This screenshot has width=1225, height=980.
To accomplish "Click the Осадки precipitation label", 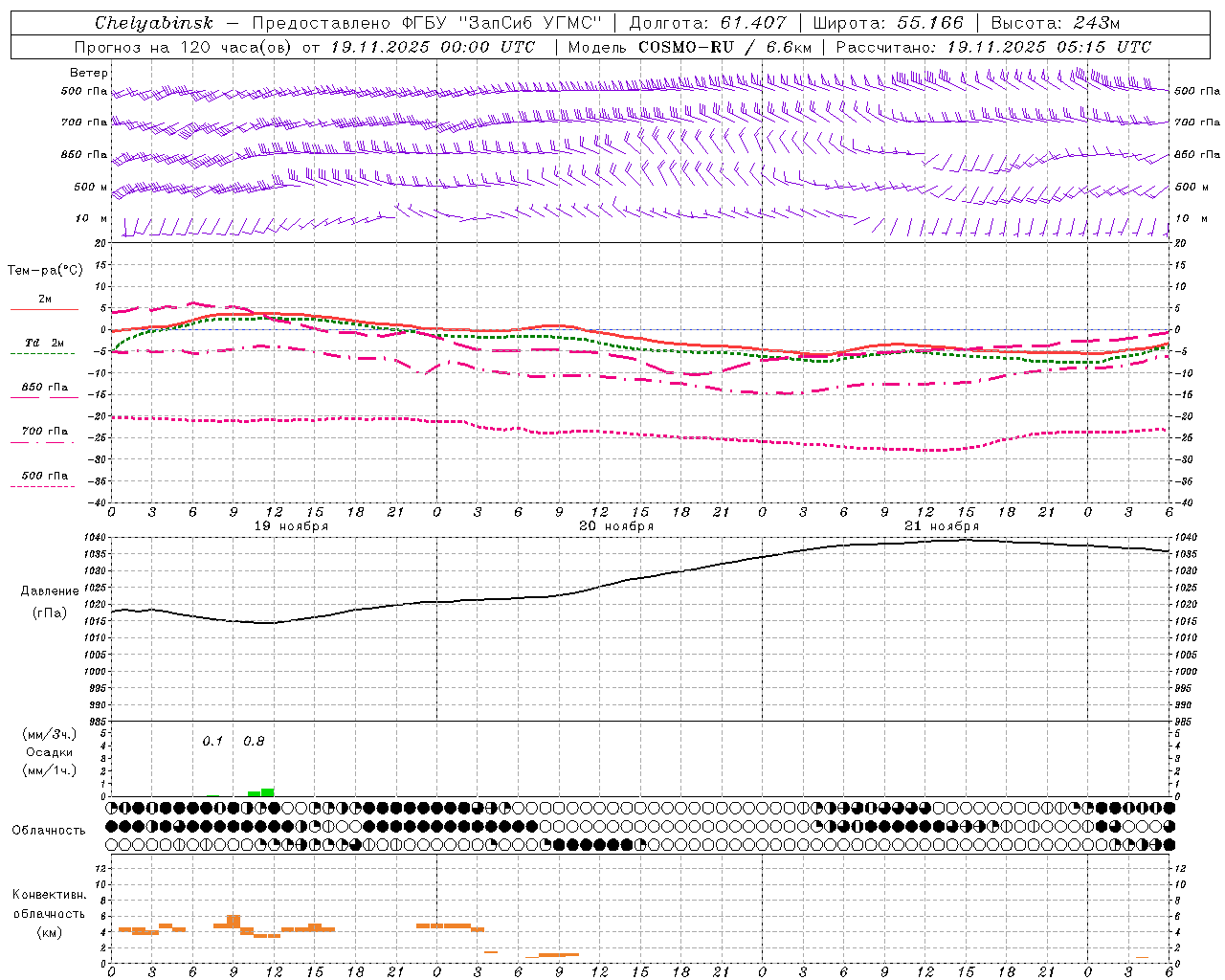I will [x=50, y=752].
